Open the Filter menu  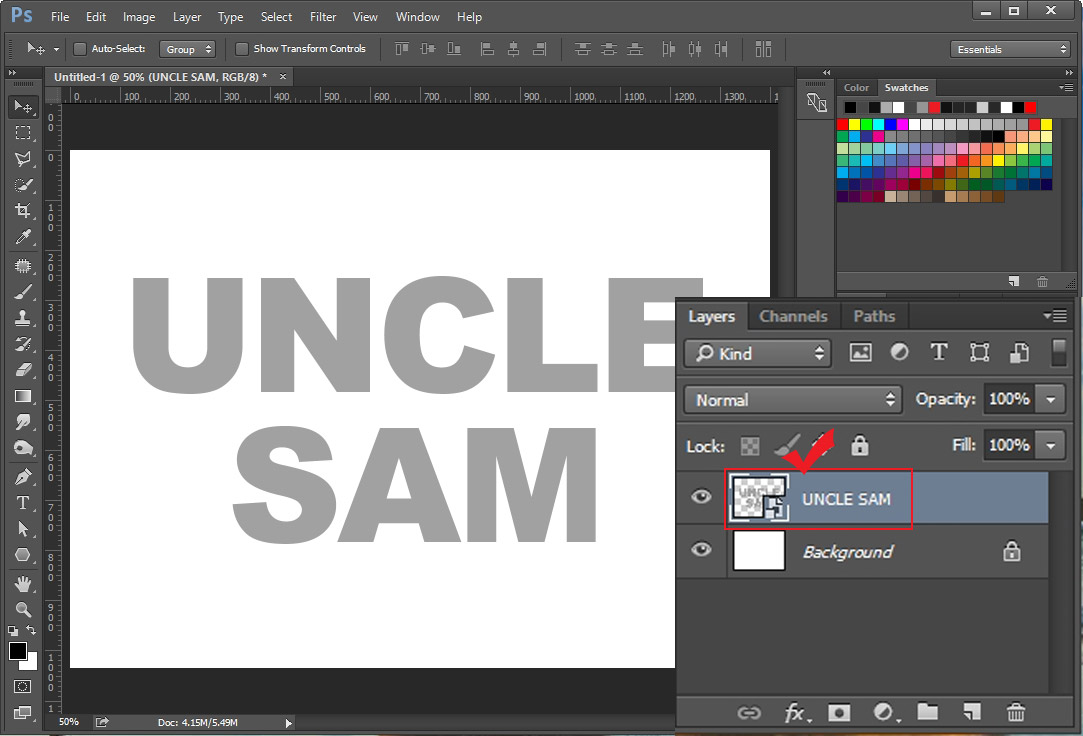click(322, 16)
